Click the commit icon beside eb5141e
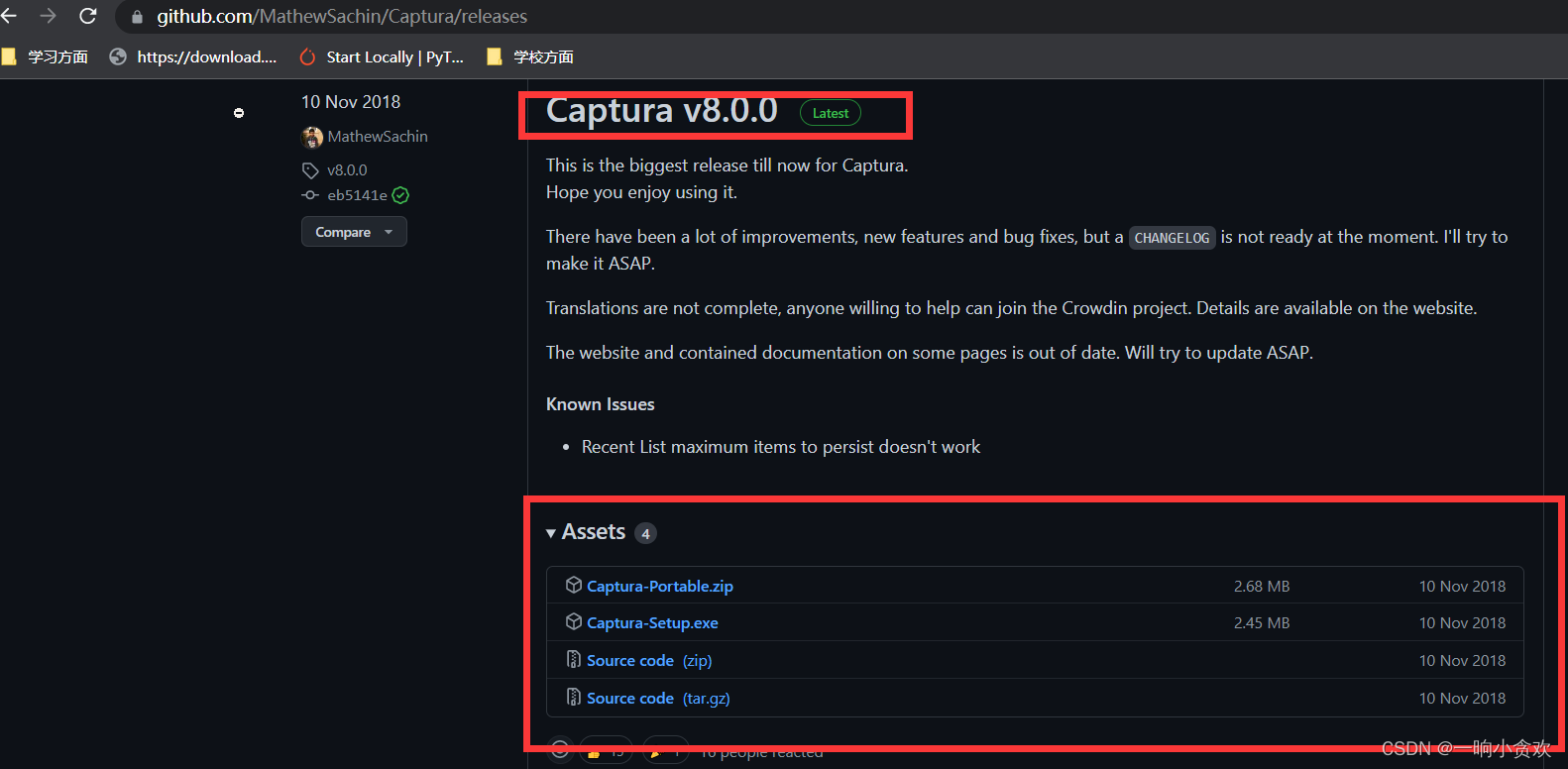The width and height of the screenshot is (1568, 769). (x=310, y=195)
